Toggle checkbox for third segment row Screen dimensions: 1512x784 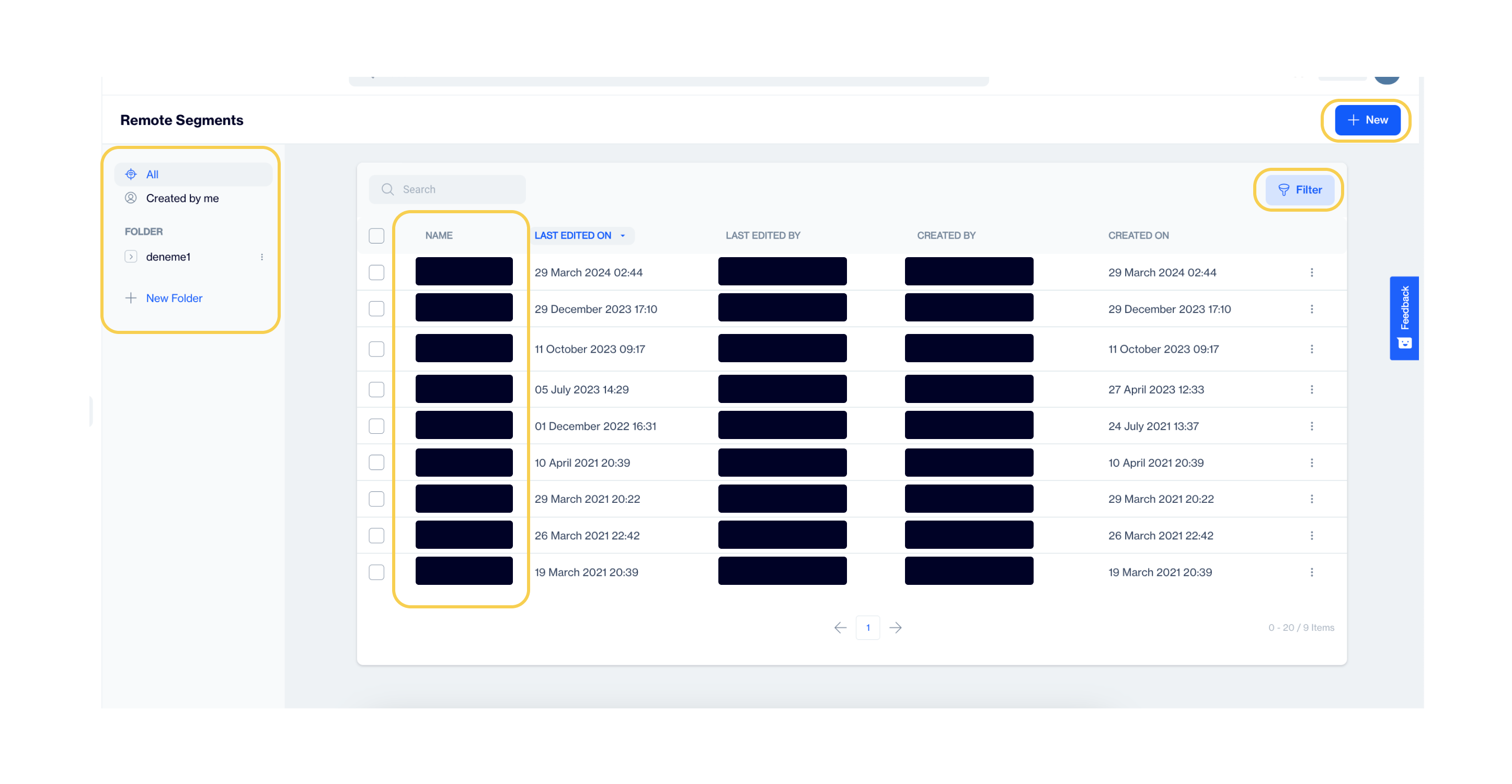click(377, 349)
